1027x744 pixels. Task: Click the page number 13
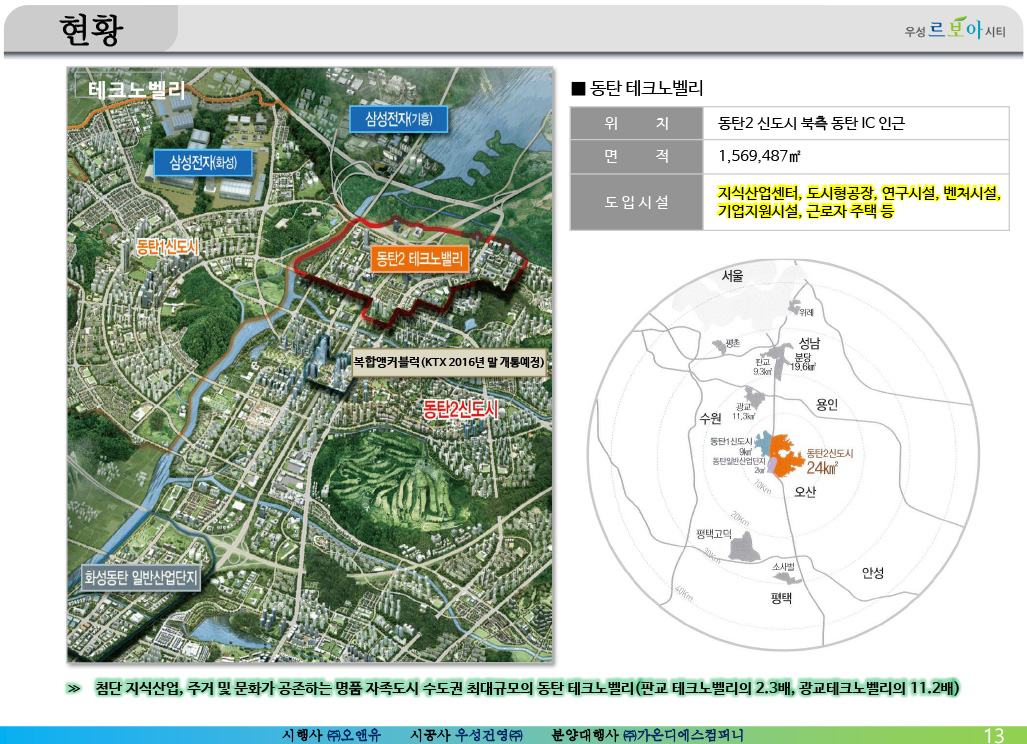pos(994,735)
